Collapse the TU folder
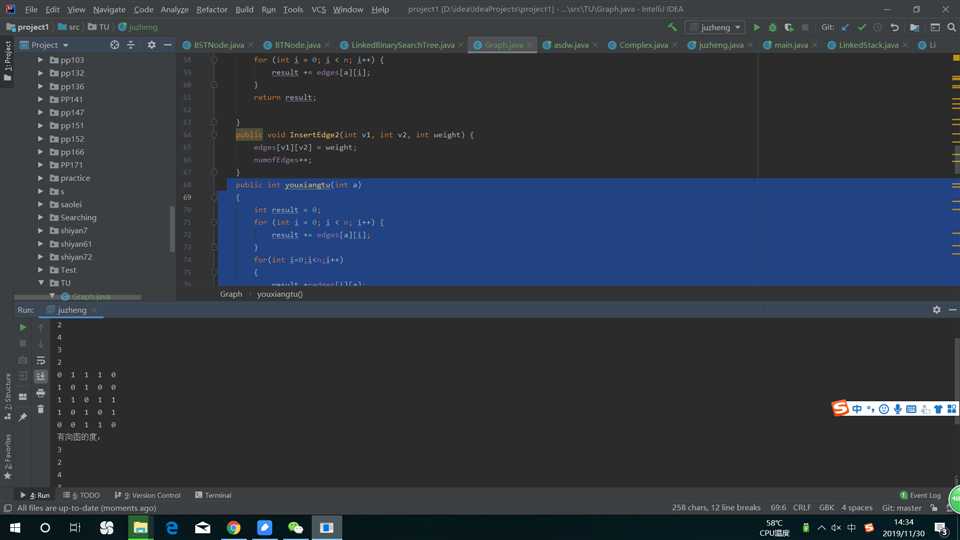Screen dimensions: 960x540 (40, 283)
